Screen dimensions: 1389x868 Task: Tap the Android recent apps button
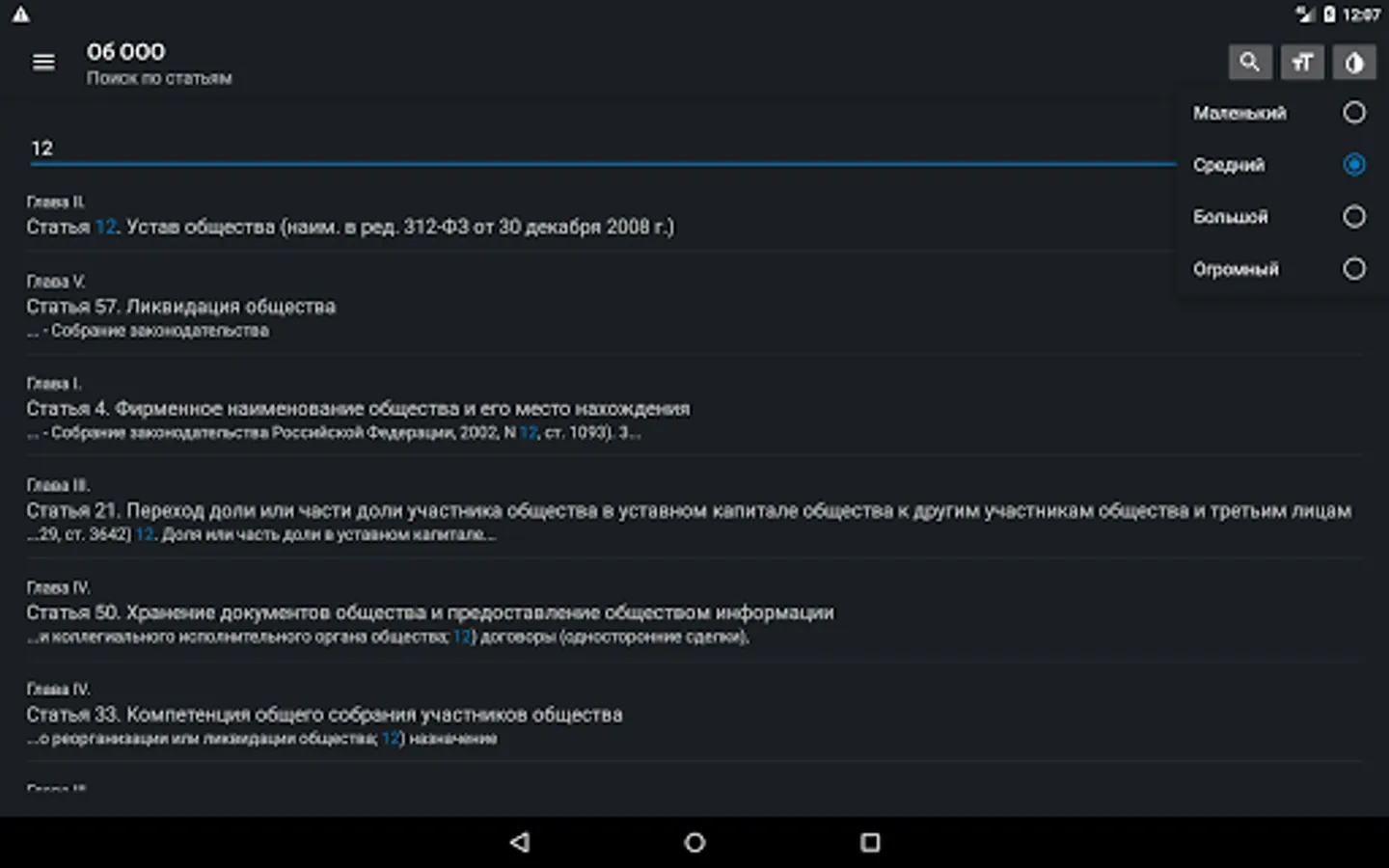click(870, 842)
